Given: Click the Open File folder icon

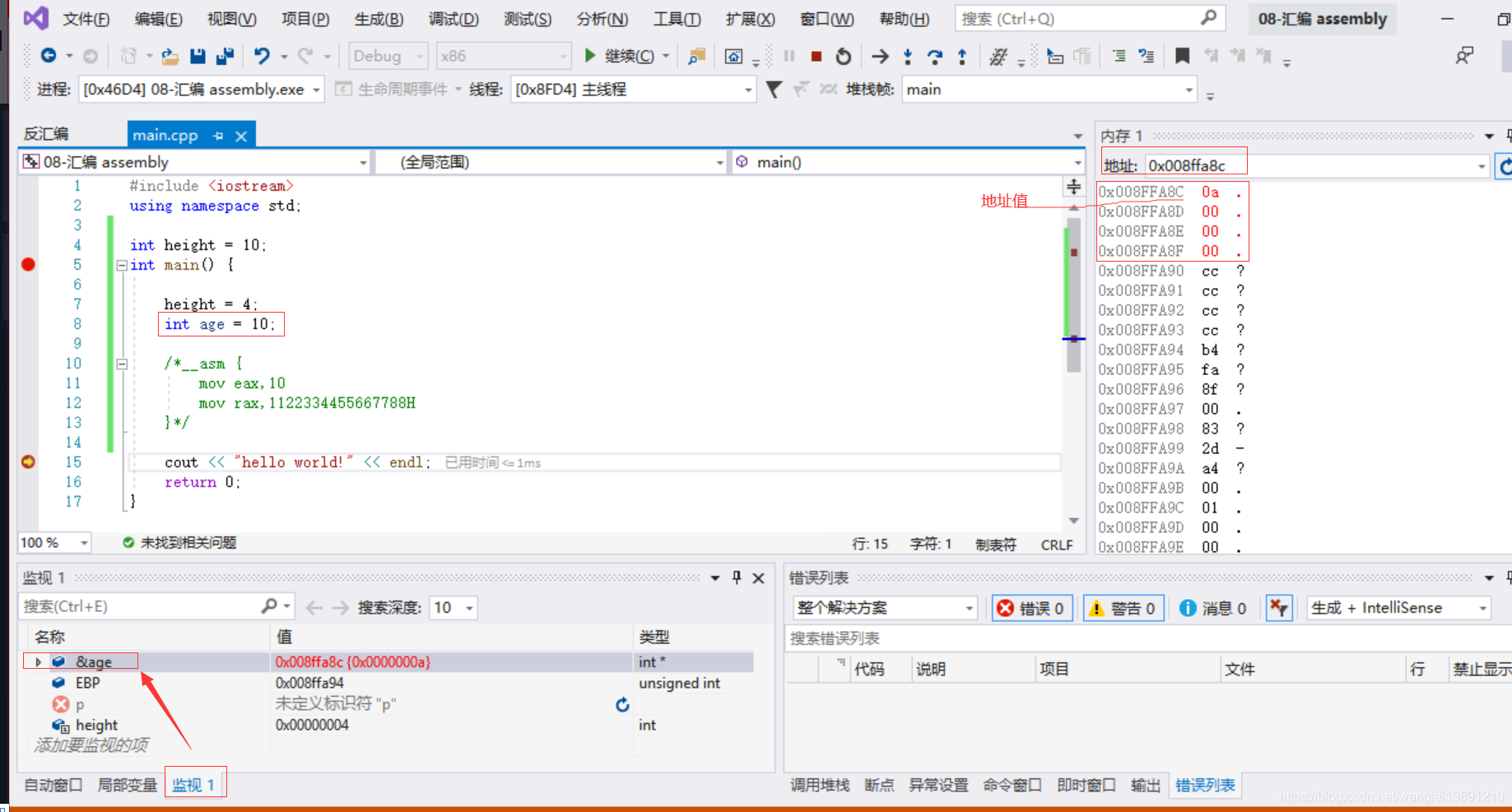Looking at the screenshot, I should click(x=170, y=56).
